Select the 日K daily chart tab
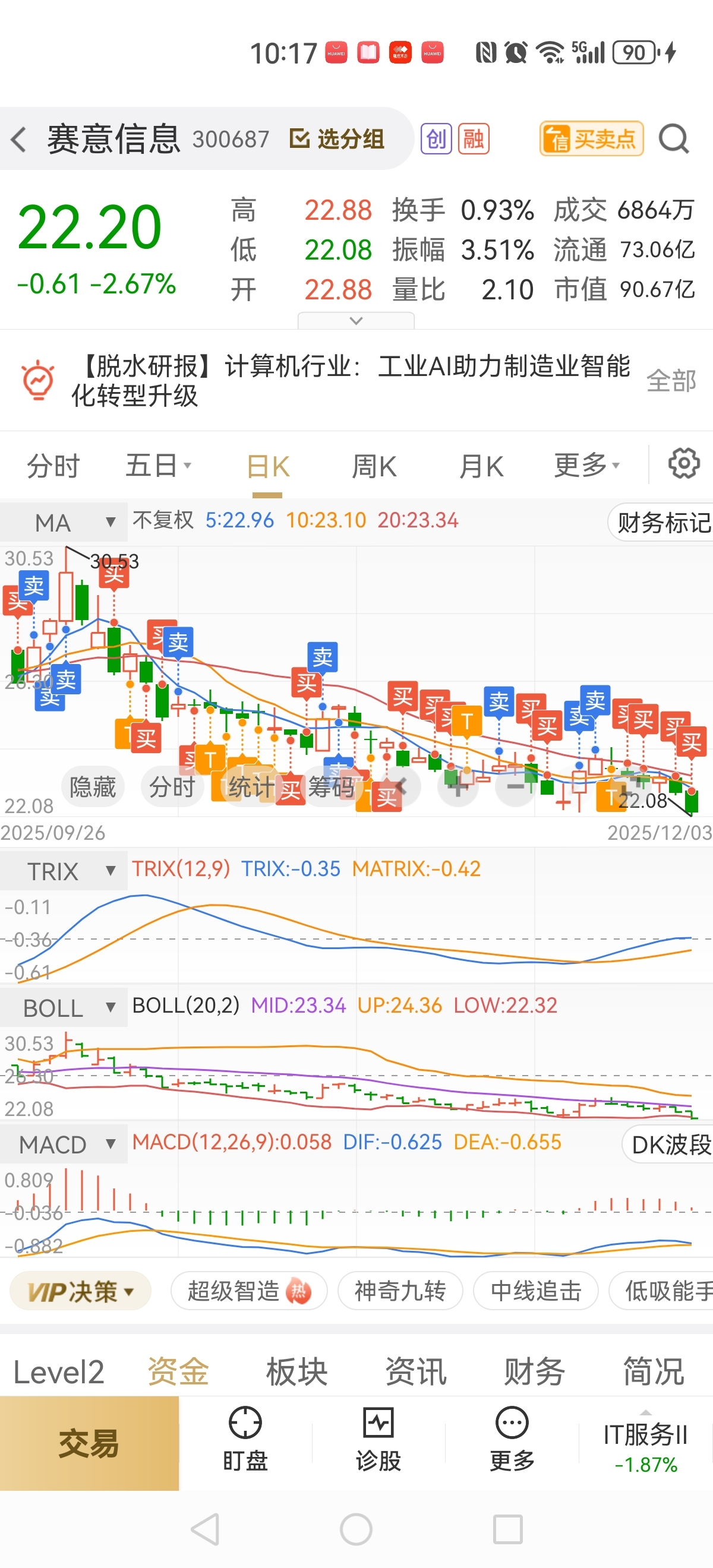This screenshot has width=713, height=1568. tap(268, 466)
